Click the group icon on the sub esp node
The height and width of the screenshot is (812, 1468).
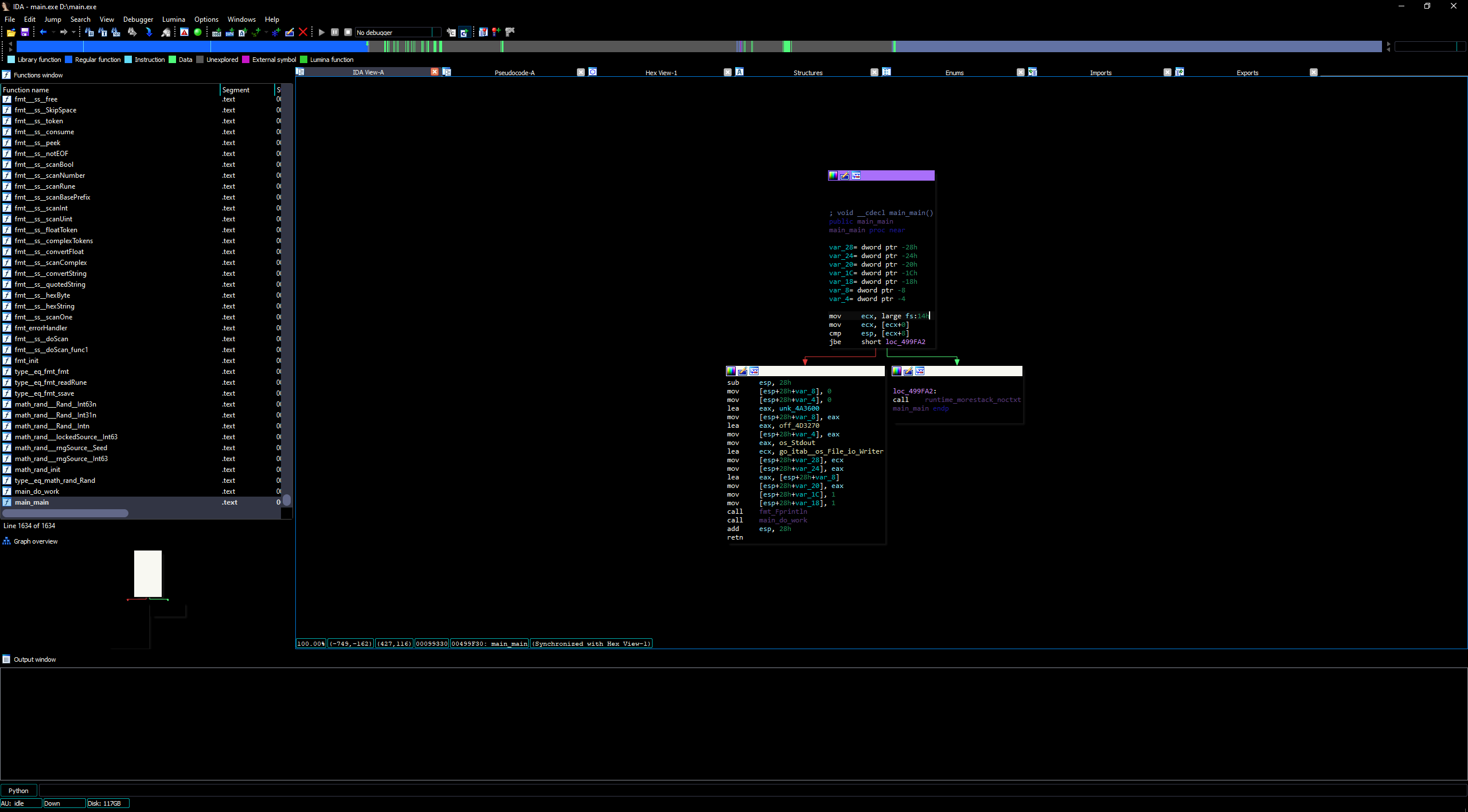click(754, 371)
